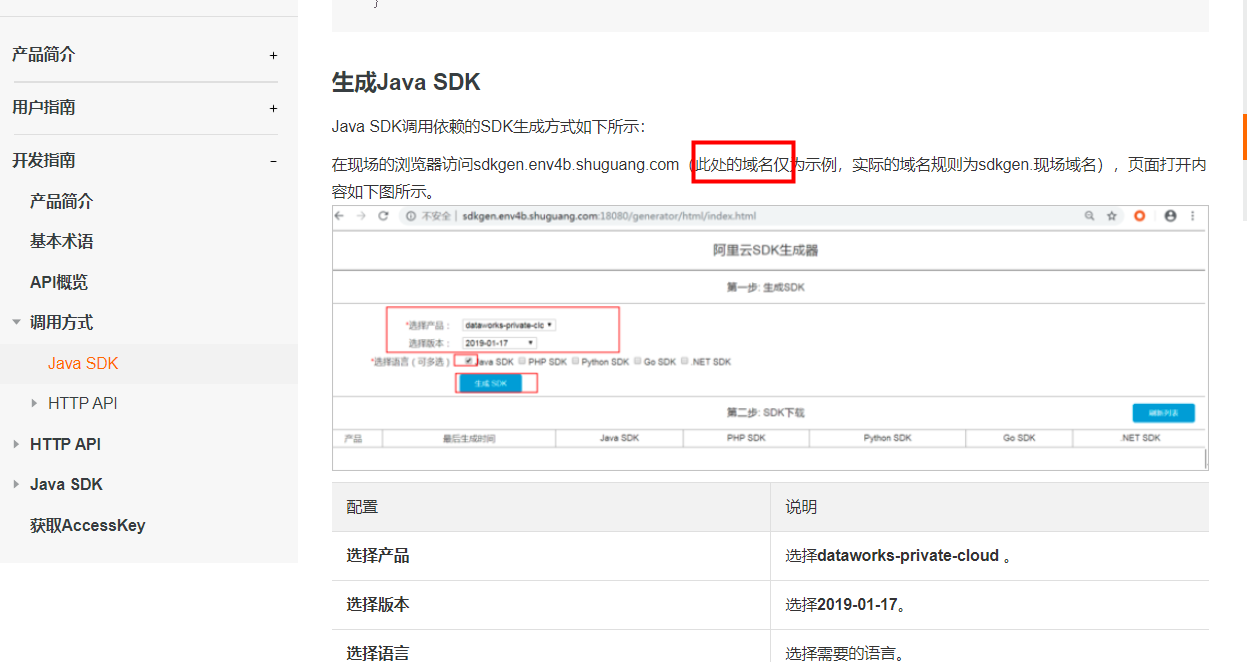Click sdkgen.env4b.shuguang.com in the paragraph
Viewport: 1250px width, 662px height.
pyautogui.click(x=577, y=164)
